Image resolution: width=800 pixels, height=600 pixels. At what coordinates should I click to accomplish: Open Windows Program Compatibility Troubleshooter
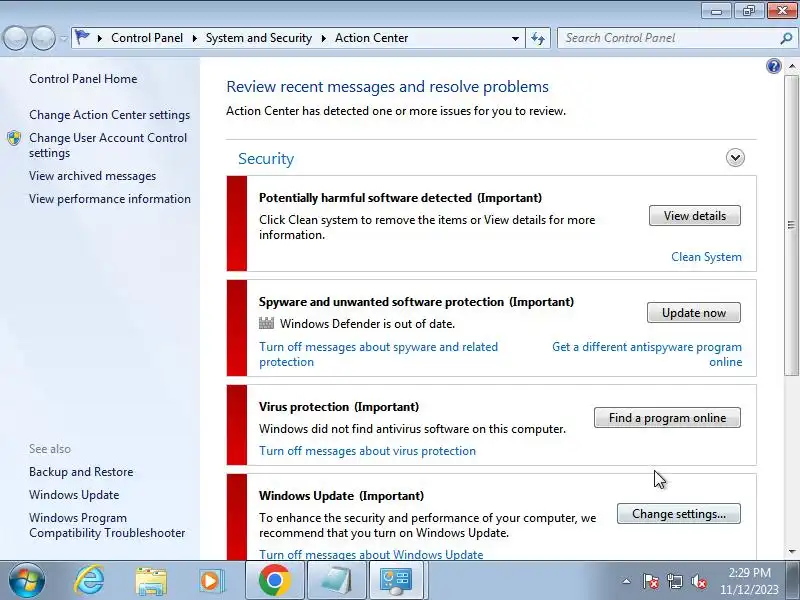pyautogui.click(x=107, y=525)
